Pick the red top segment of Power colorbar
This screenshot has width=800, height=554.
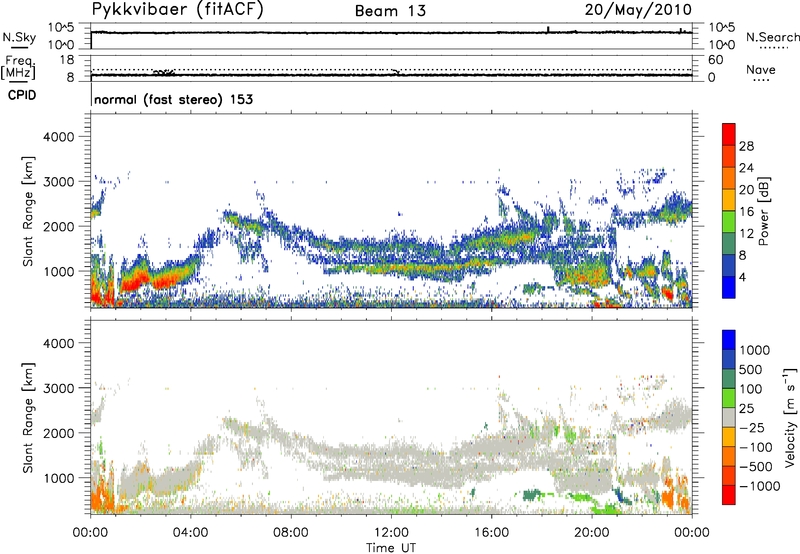coord(729,134)
